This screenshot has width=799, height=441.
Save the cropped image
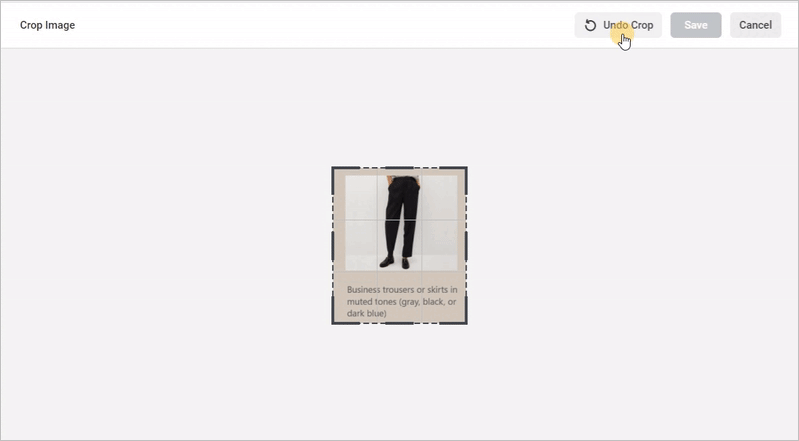pos(696,25)
